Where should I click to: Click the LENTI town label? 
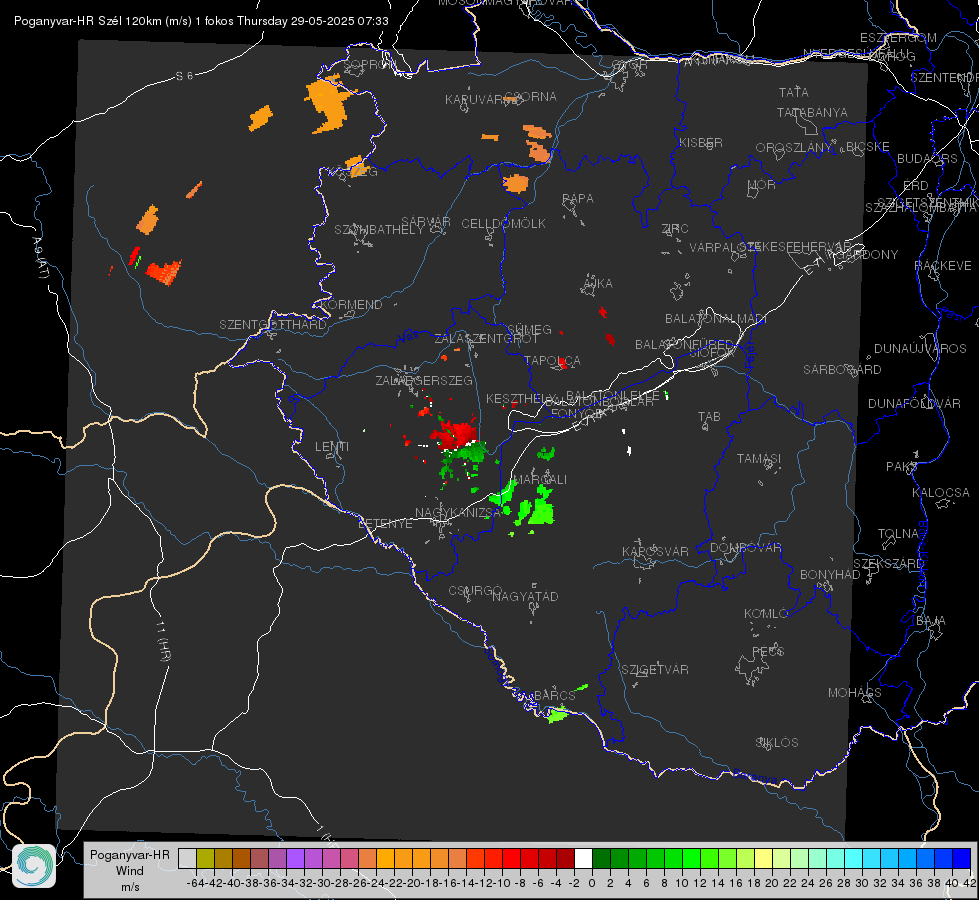point(332,447)
